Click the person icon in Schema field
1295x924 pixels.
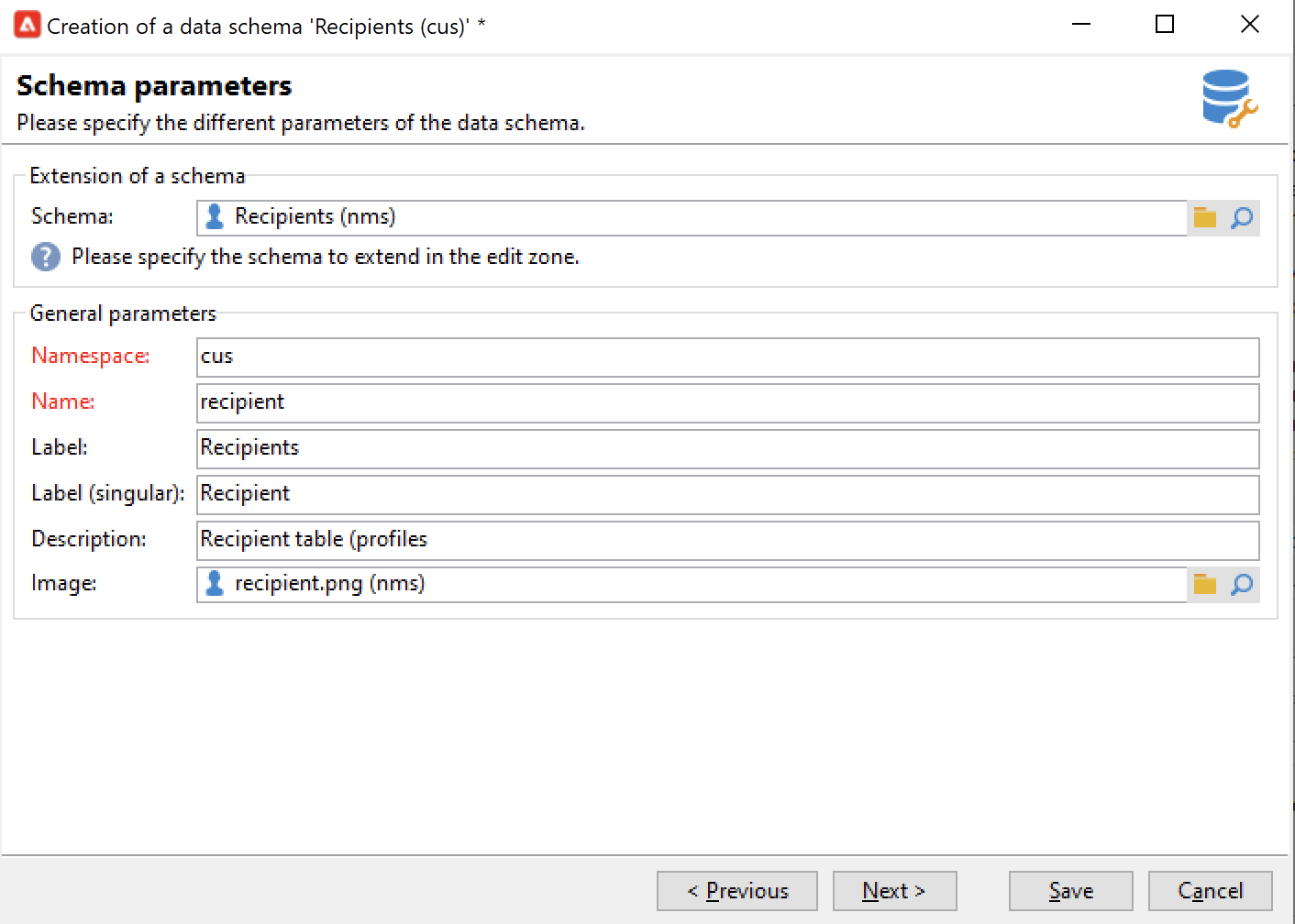click(x=215, y=216)
